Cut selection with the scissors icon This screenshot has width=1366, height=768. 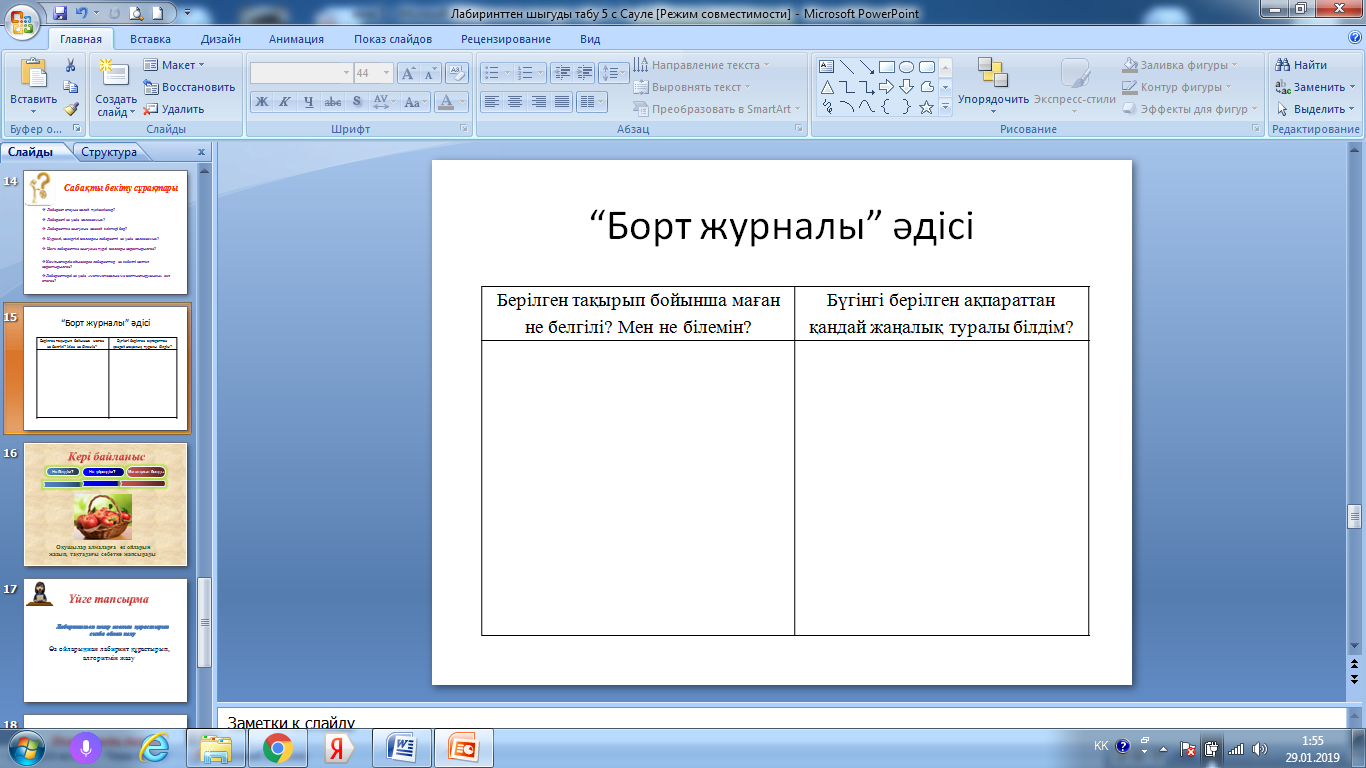[71, 65]
